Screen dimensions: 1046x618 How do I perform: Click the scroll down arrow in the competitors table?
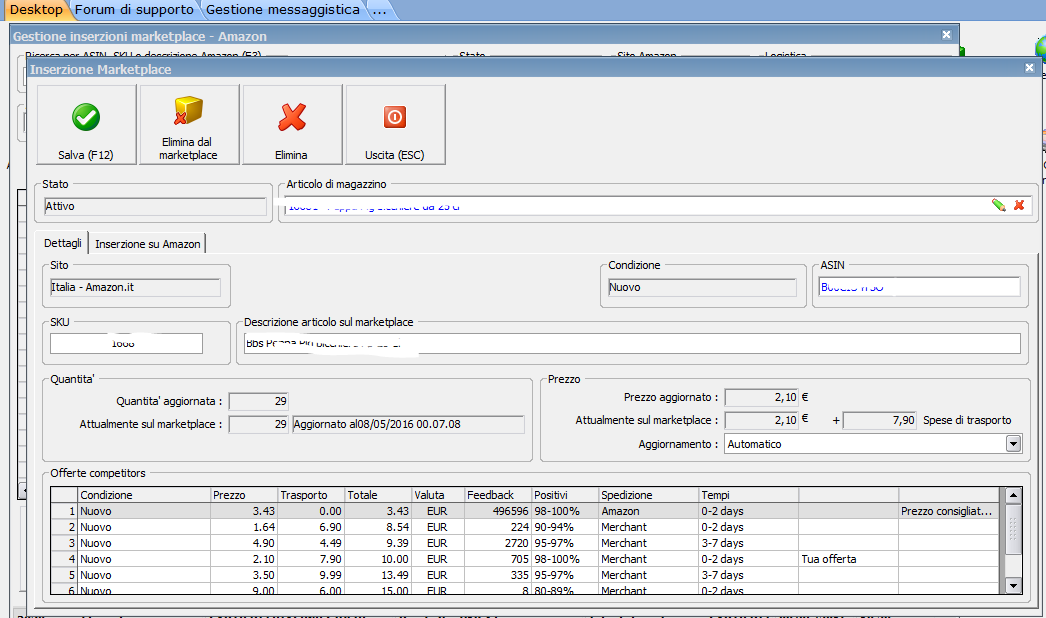(1013, 586)
